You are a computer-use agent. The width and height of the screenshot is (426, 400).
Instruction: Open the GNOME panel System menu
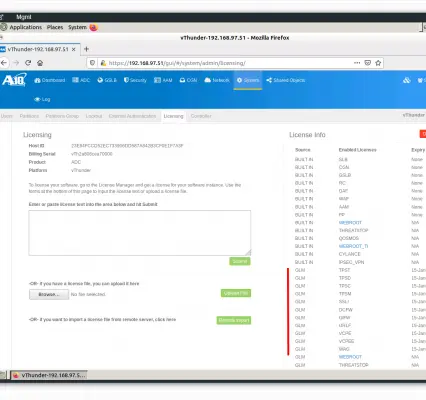coord(77,27)
